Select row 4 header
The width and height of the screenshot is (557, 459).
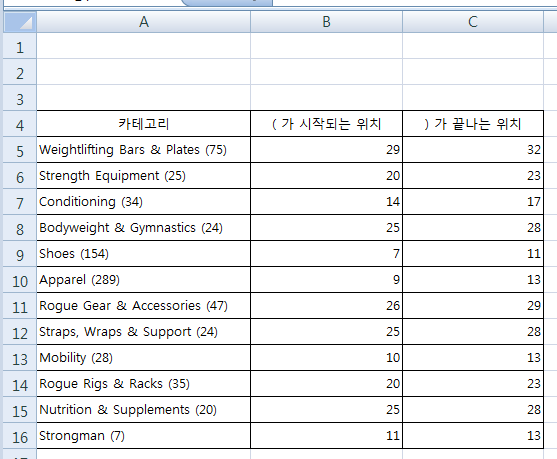tap(20, 124)
